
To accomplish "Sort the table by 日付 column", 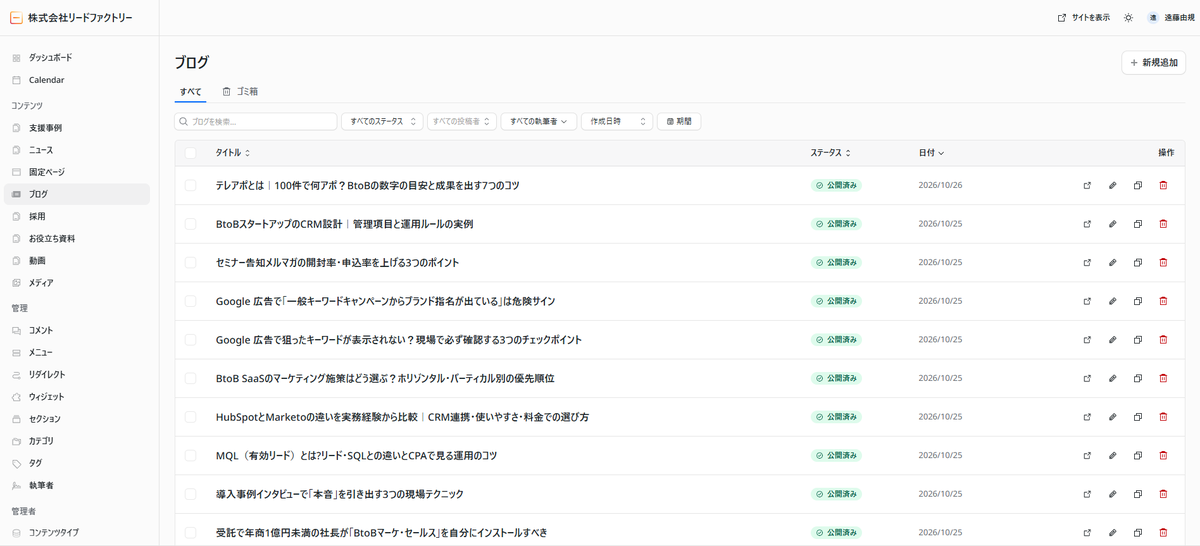I will pyautogui.click(x=931, y=153).
